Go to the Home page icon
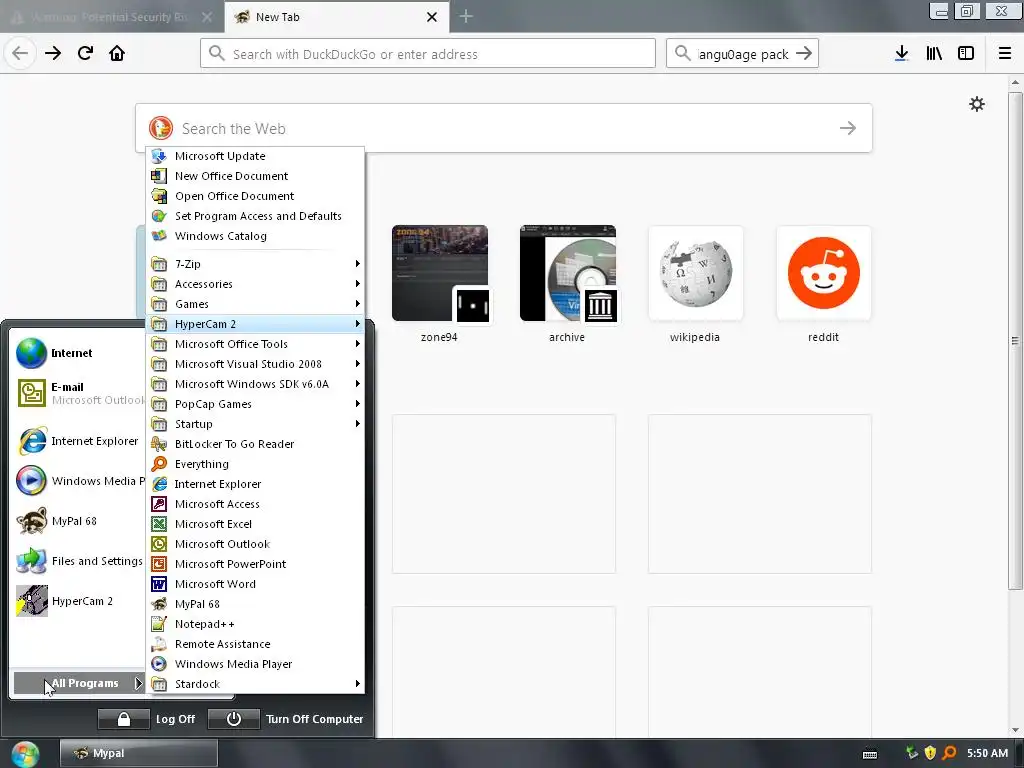 pyautogui.click(x=117, y=54)
